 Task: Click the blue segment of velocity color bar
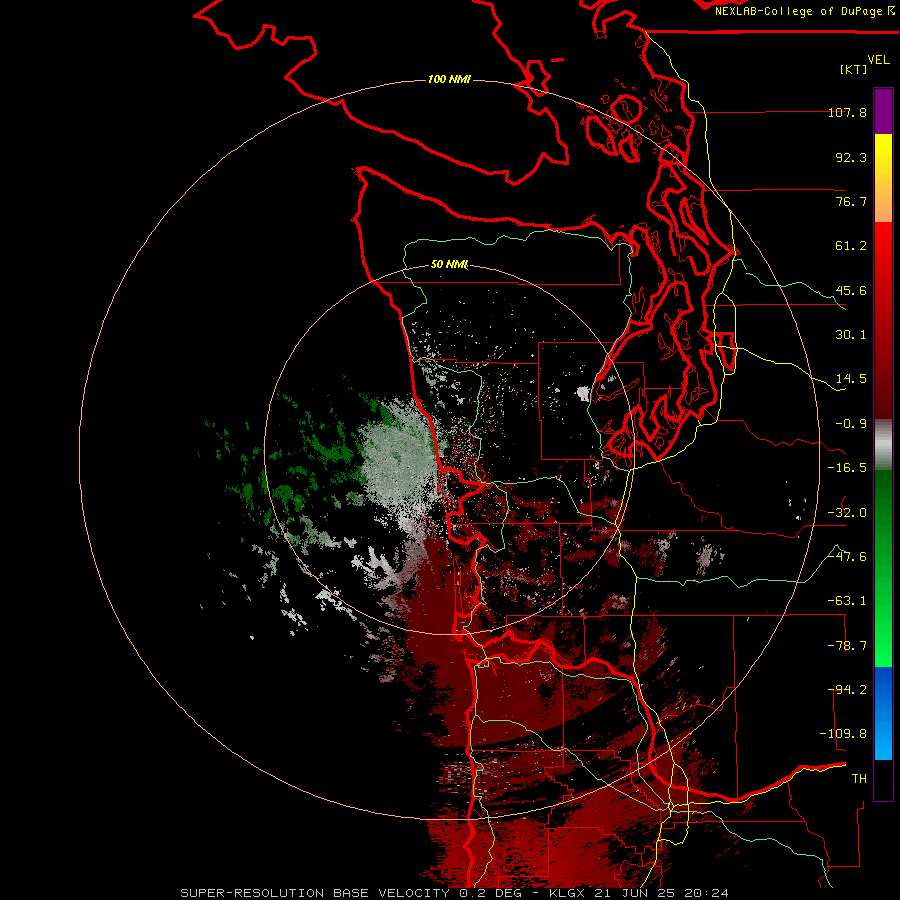pyautogui.click(x=883, y=713)
